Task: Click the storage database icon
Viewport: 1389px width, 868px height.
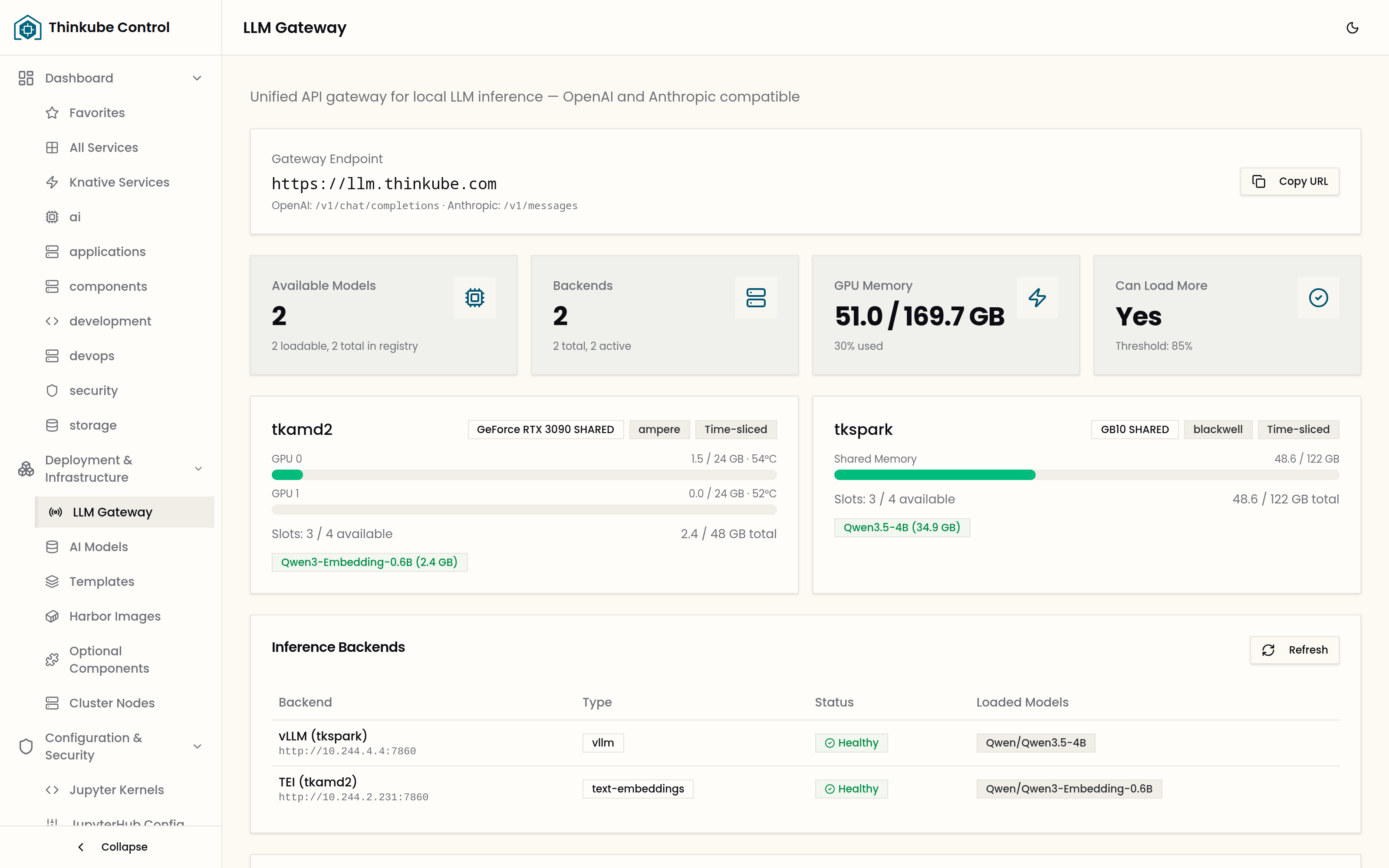Action: tap(52, 425)
